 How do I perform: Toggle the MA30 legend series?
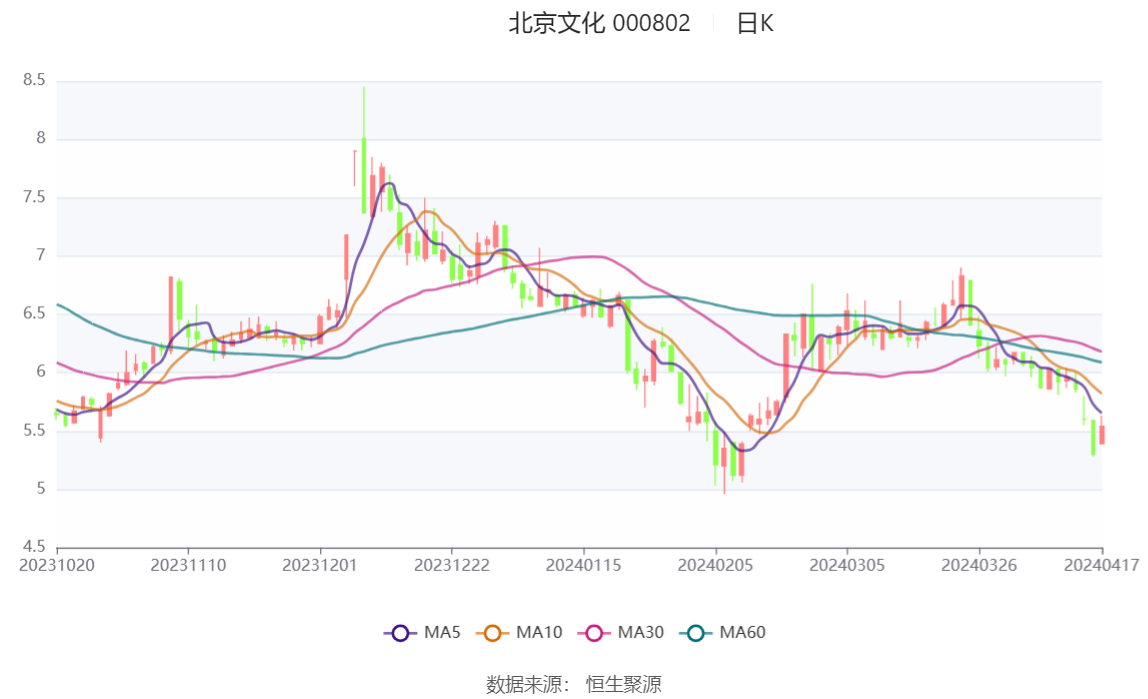click(x=621, y=632)
